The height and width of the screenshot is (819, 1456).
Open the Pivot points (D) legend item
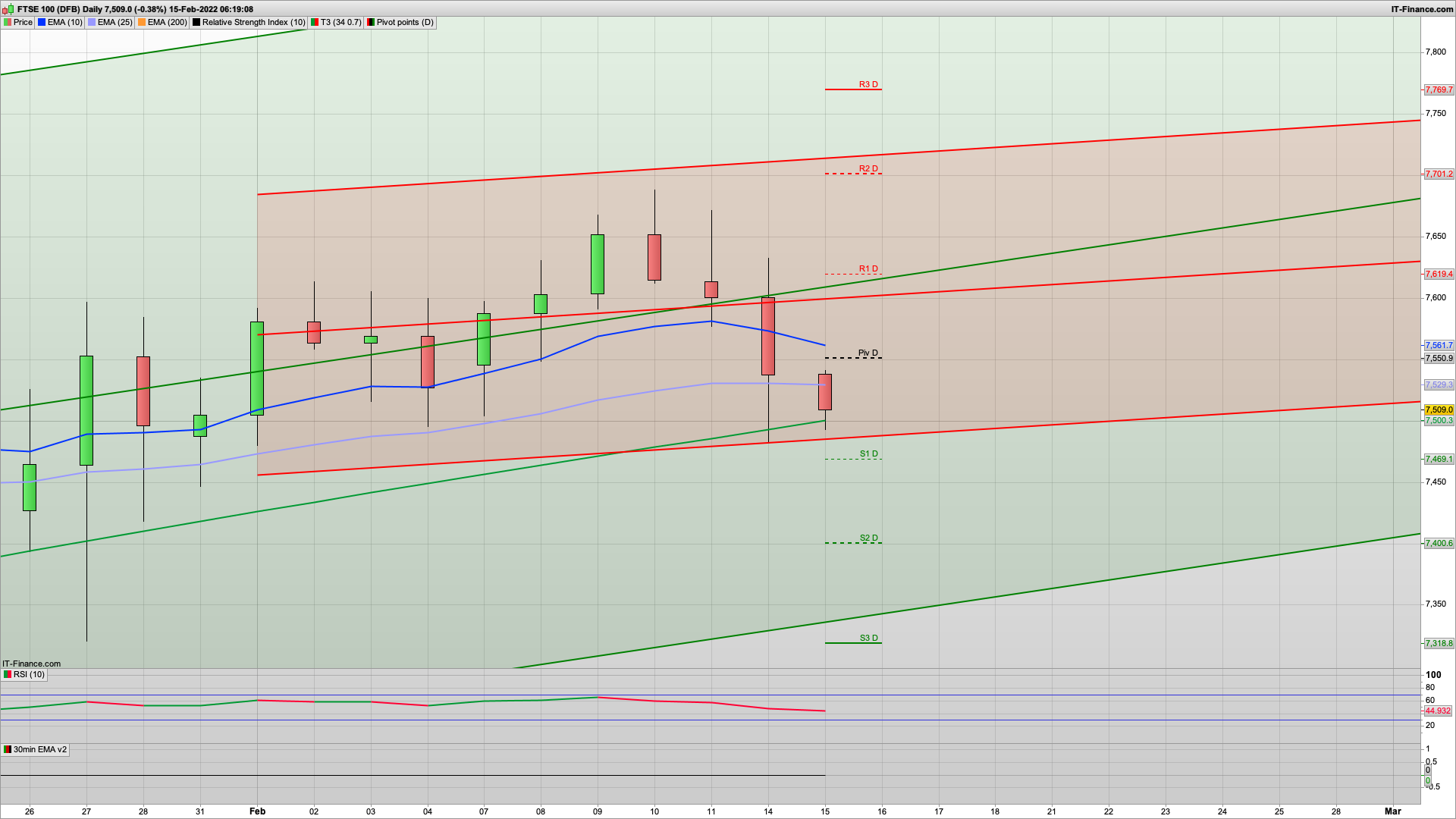[x=400, y=22]
